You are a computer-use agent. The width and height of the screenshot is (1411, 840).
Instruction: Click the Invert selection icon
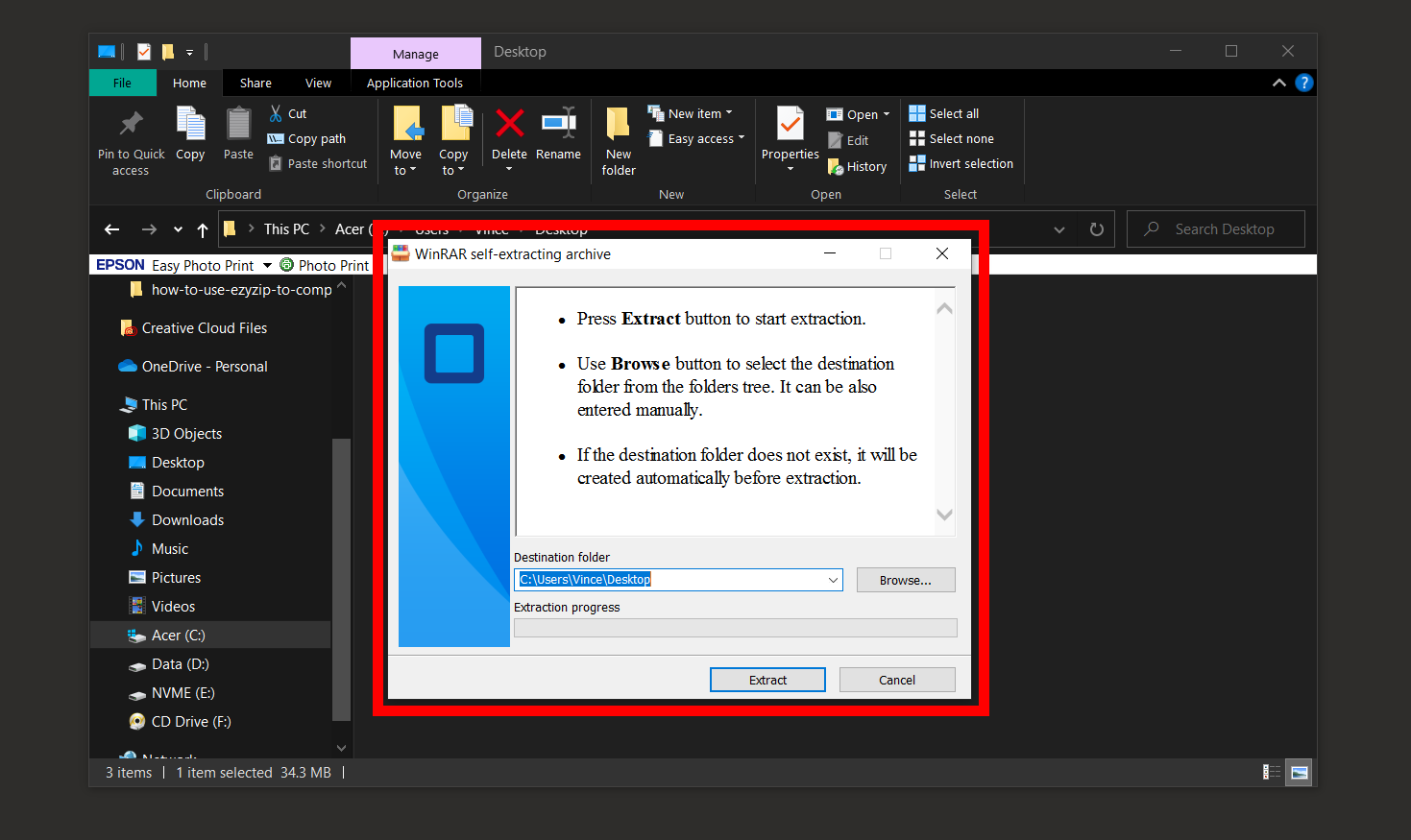point(917,163)
